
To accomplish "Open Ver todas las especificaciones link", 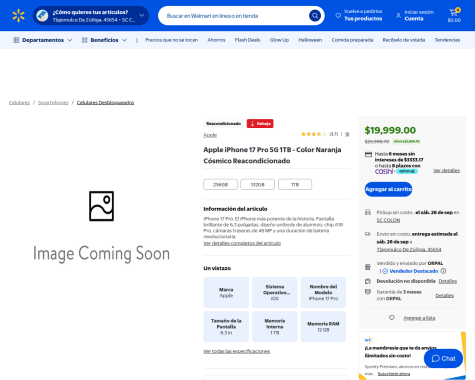I will (x=237, y=351).
